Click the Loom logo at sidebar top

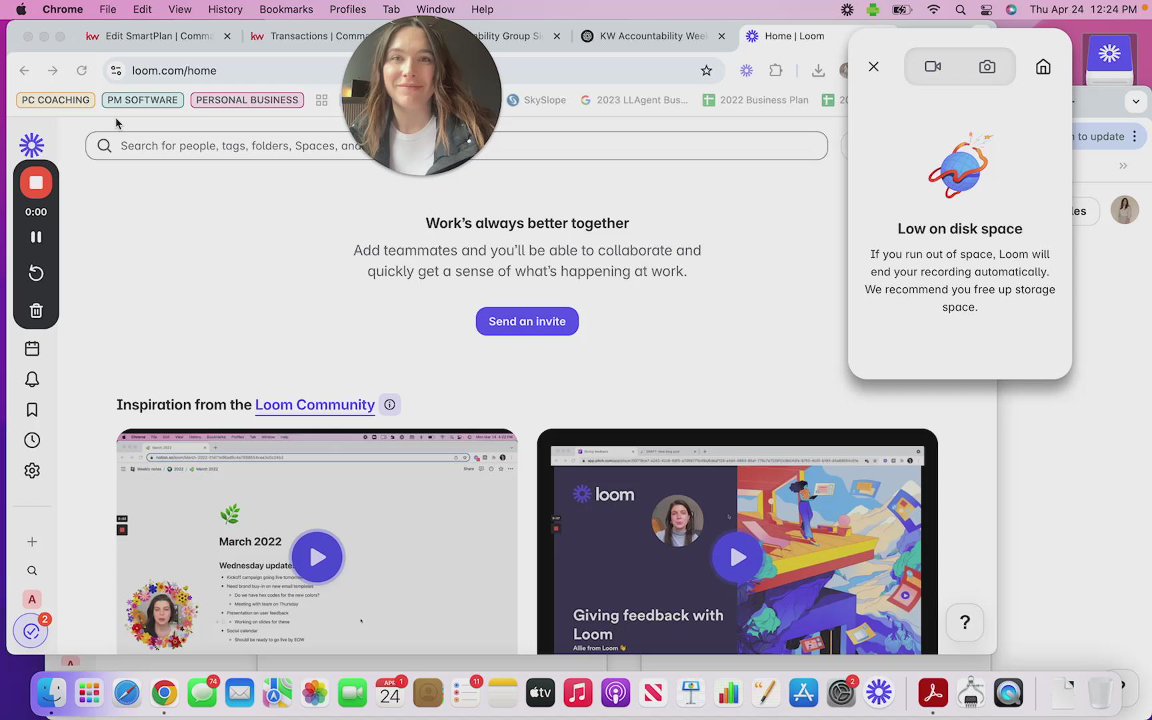coord(32,145)
